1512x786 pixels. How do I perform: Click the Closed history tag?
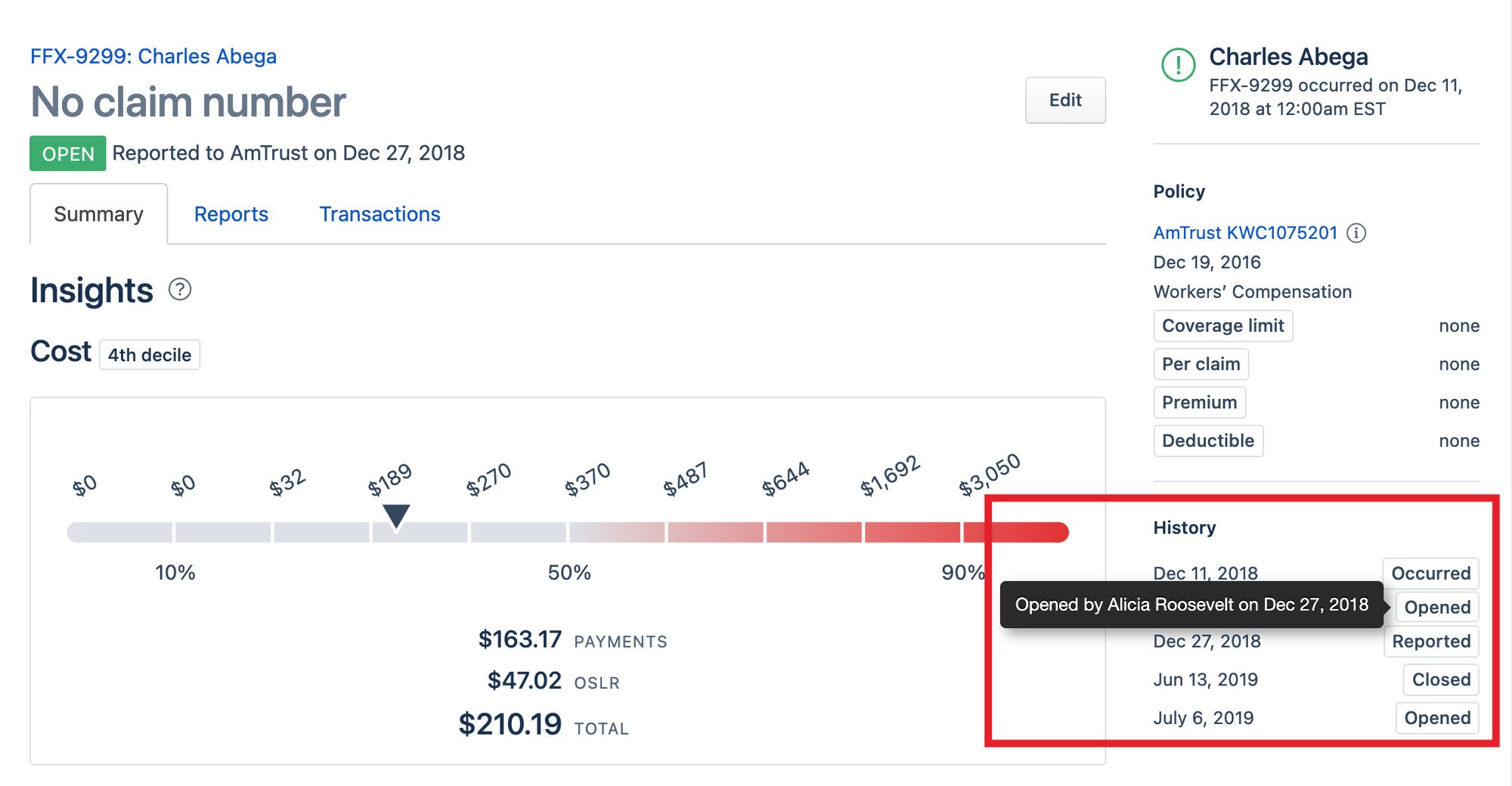[1441, 679]
